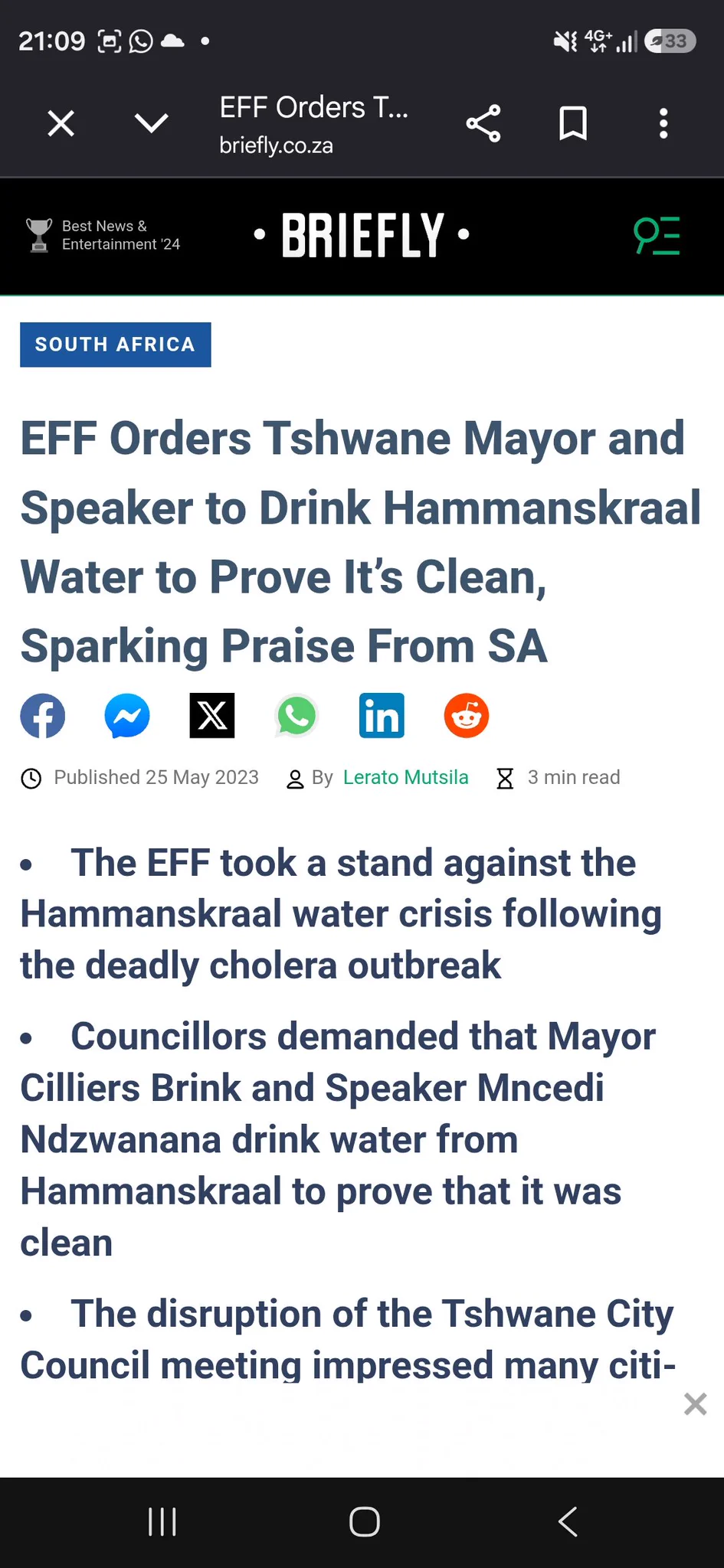Go back with navigation arrow
724x1568 pixels.
(x=568, y=1522)
